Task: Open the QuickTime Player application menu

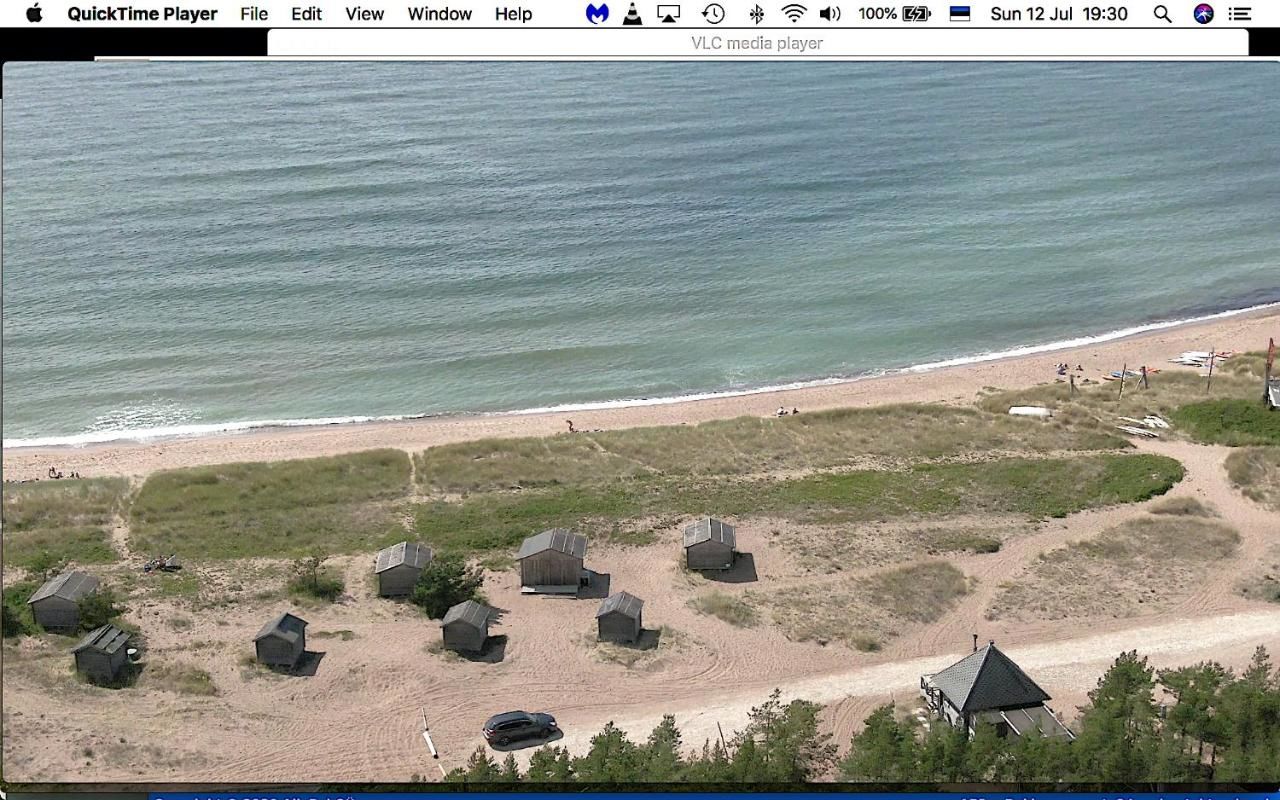Action: [x=142, y=14]
